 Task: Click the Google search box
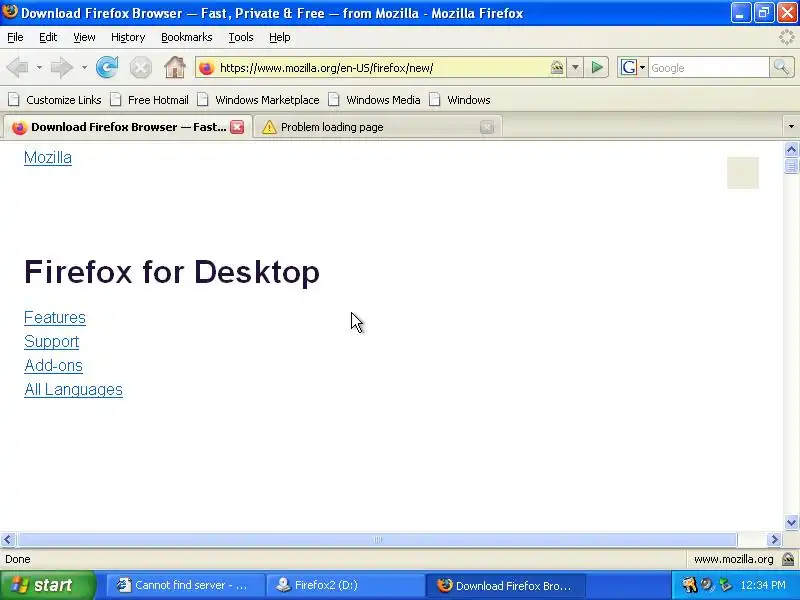708,67
